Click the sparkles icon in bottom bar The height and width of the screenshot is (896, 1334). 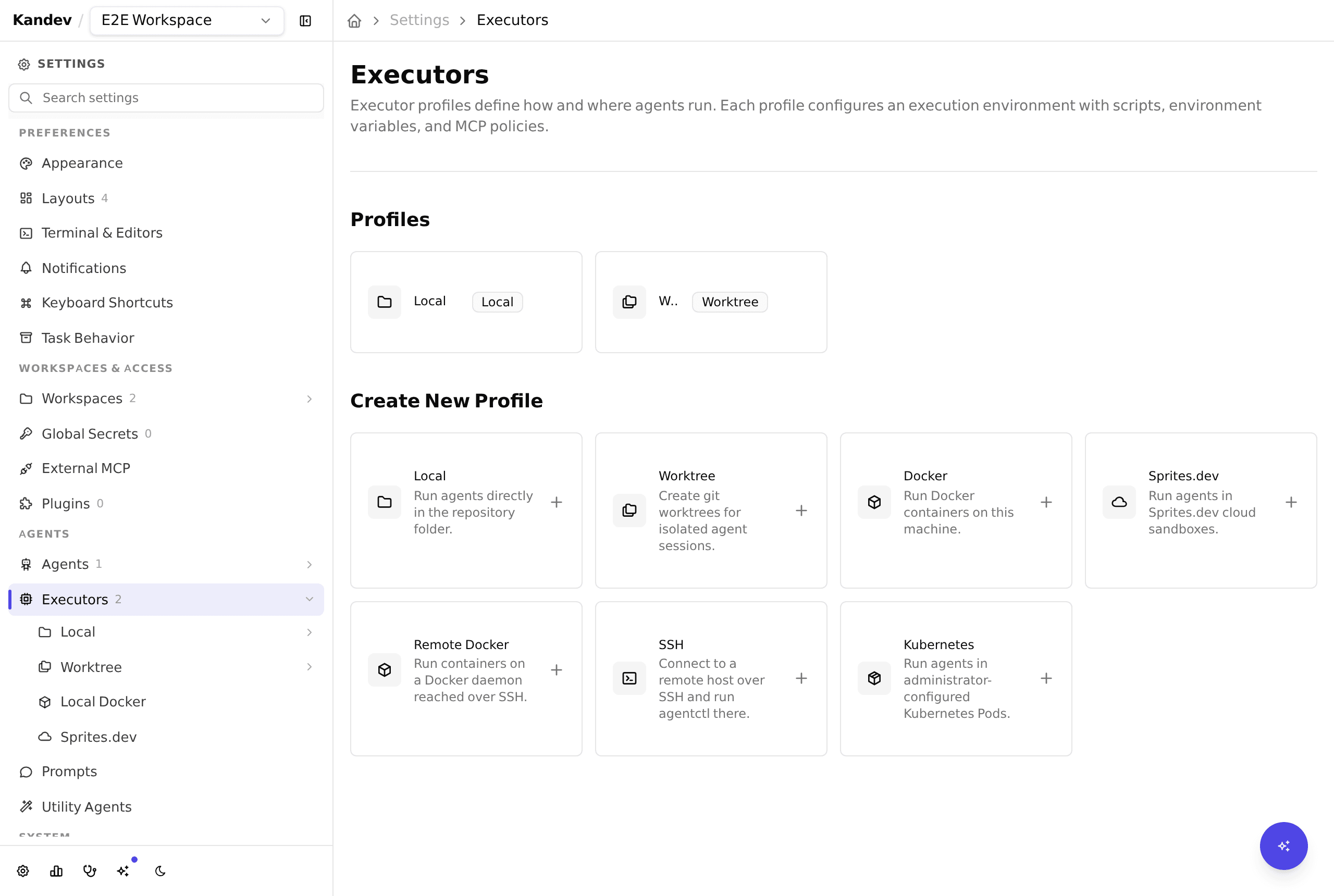click(123, 871)
